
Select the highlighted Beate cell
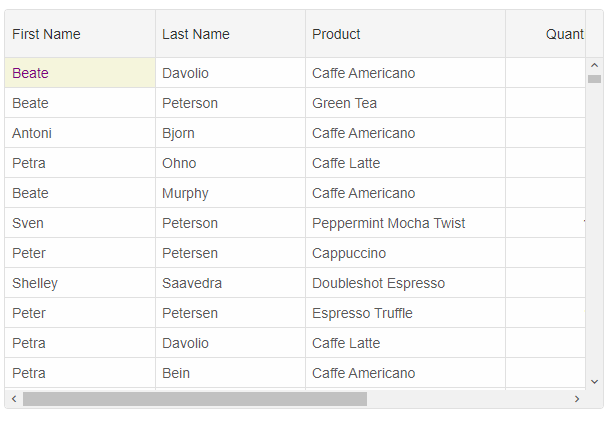pyautogui.click(x=80, y=73)
